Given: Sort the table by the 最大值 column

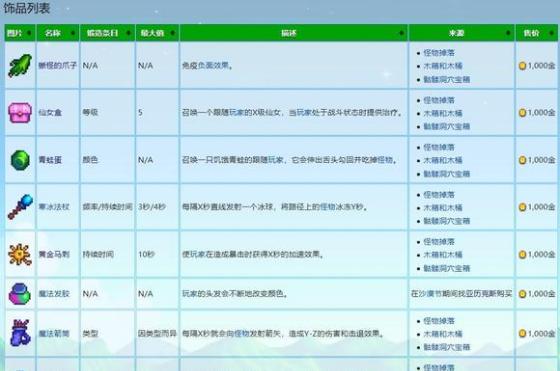Looking at the screenshot, I should (157, 33).
